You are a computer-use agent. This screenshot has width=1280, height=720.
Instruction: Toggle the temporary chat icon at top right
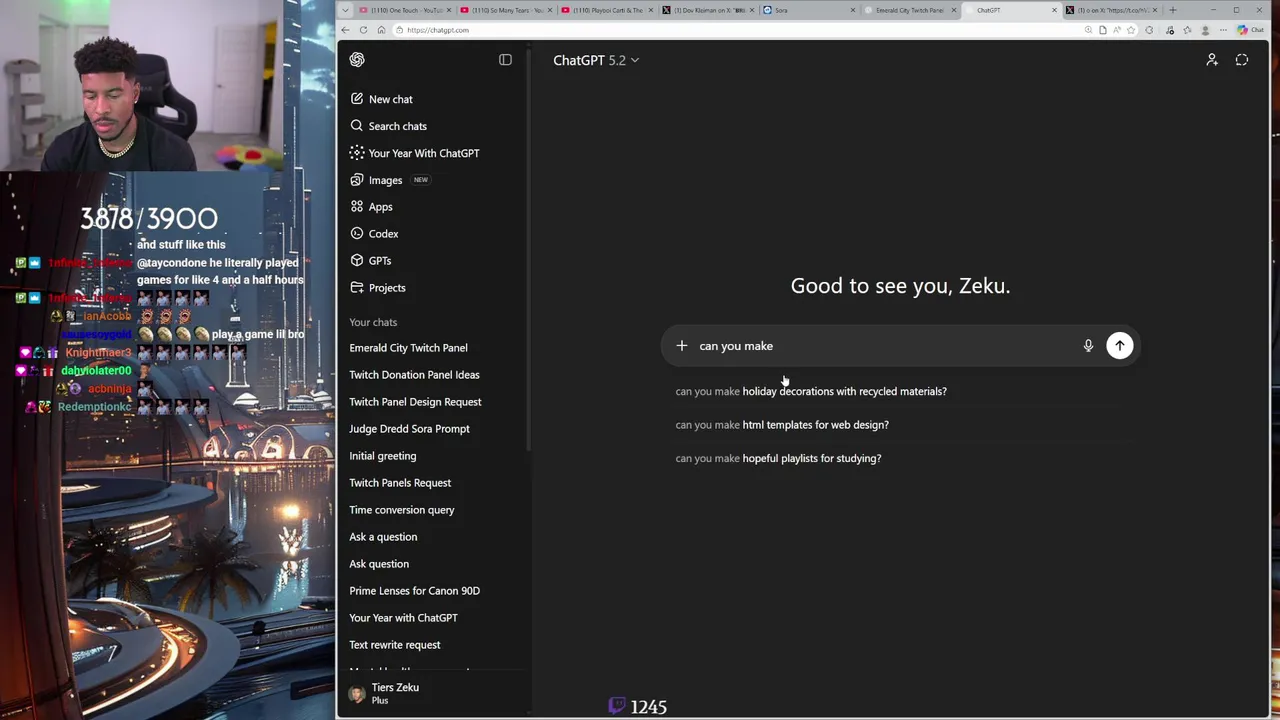1242,60
